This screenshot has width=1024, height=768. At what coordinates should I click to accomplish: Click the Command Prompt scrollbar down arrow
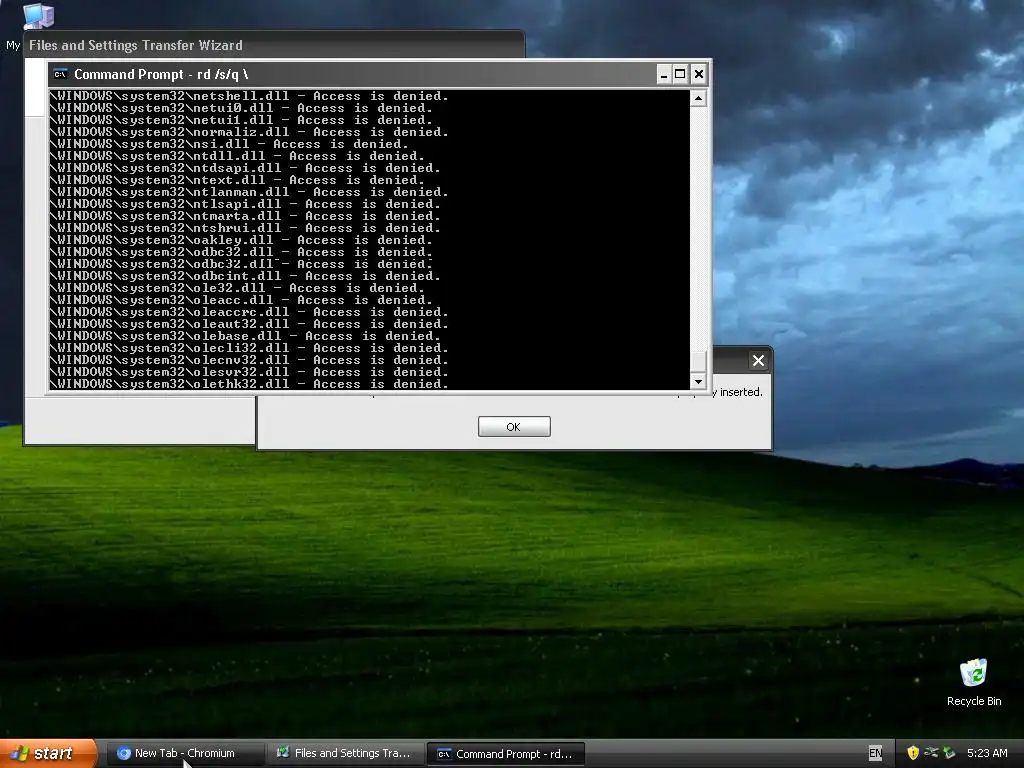pyautogui.click(x=698, y=381)
